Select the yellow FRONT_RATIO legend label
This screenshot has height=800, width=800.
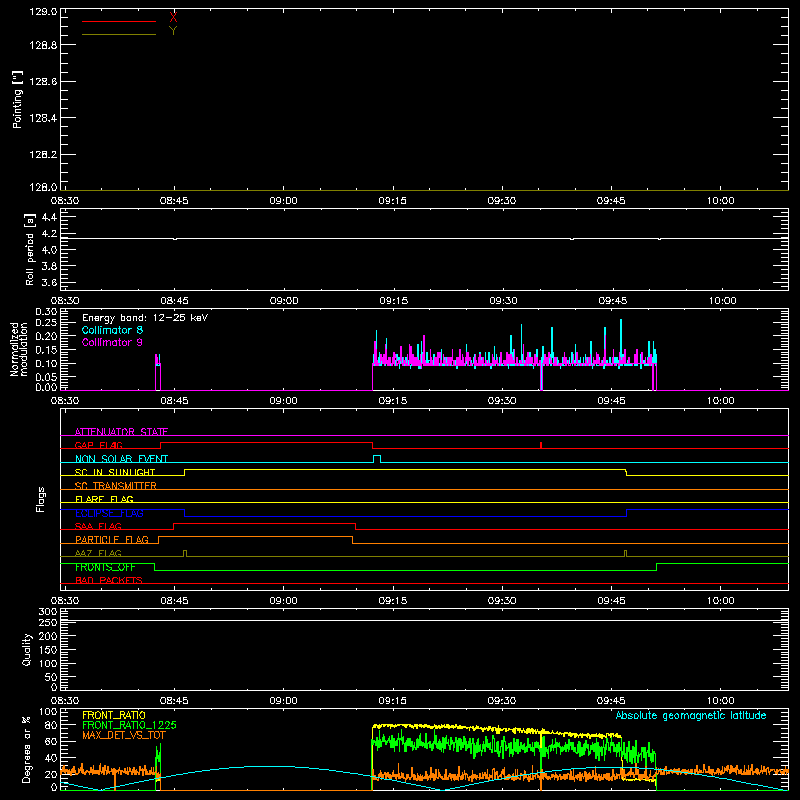[114, 715]
